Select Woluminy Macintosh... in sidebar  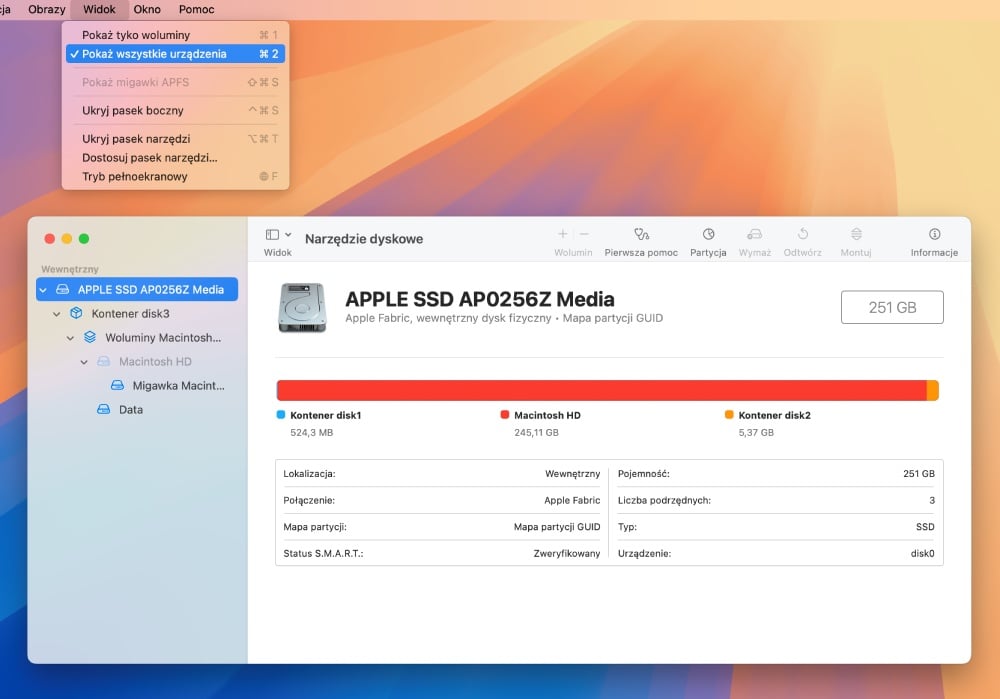pos(137,337)
